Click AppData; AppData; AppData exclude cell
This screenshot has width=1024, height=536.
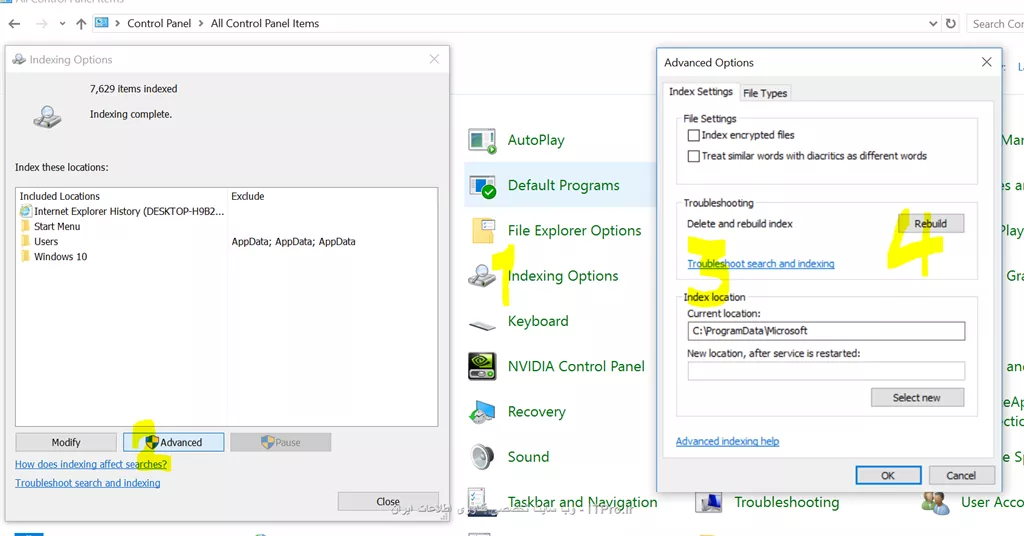(x=293, y=242)
